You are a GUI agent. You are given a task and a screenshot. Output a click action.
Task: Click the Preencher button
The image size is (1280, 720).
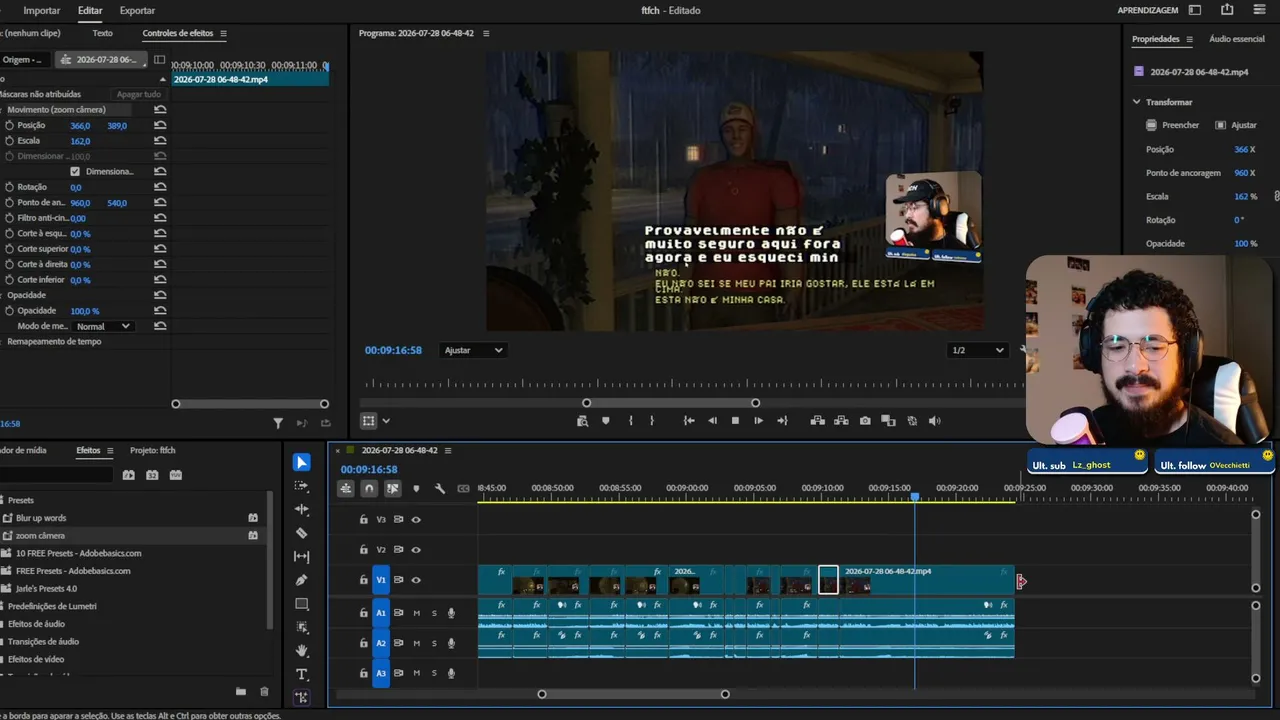tap(1173, 125)
